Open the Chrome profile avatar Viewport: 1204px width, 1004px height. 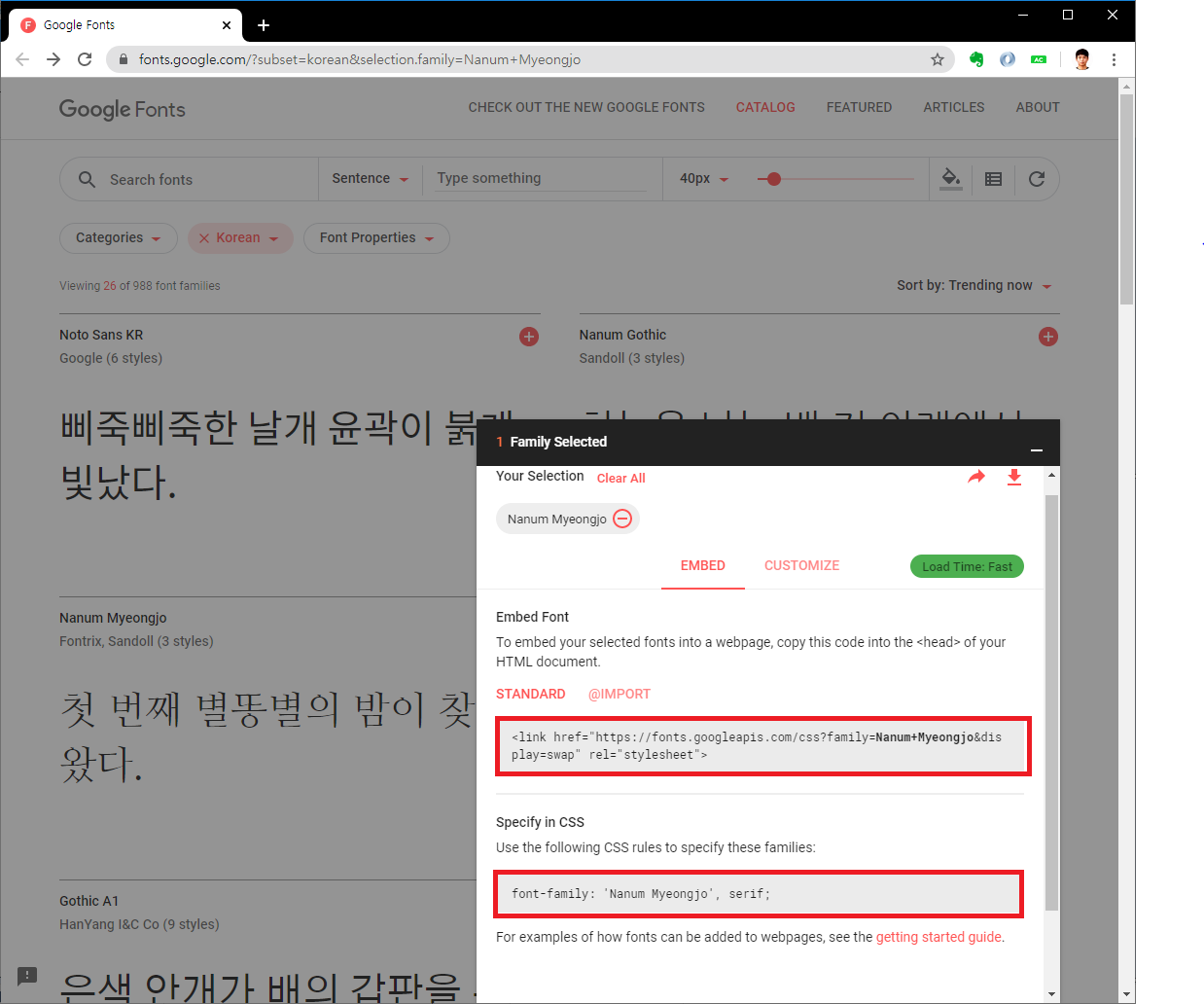1082,59
